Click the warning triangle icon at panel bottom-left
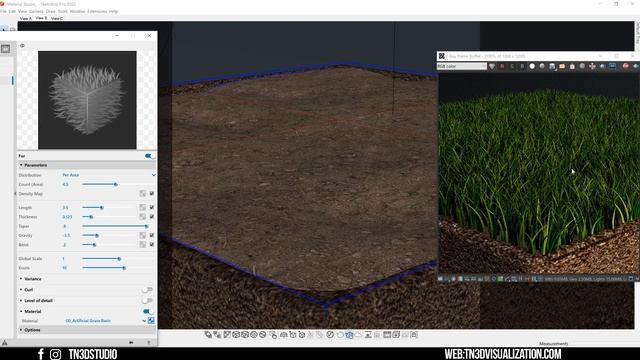The width and height of the screenshot is (640, 360). tap(4, 342)
